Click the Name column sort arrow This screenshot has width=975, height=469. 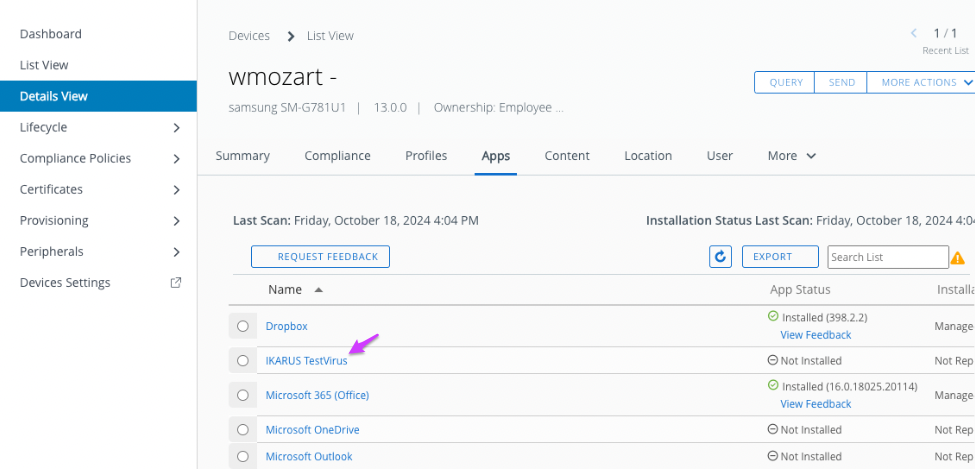(x=319, y=290)
